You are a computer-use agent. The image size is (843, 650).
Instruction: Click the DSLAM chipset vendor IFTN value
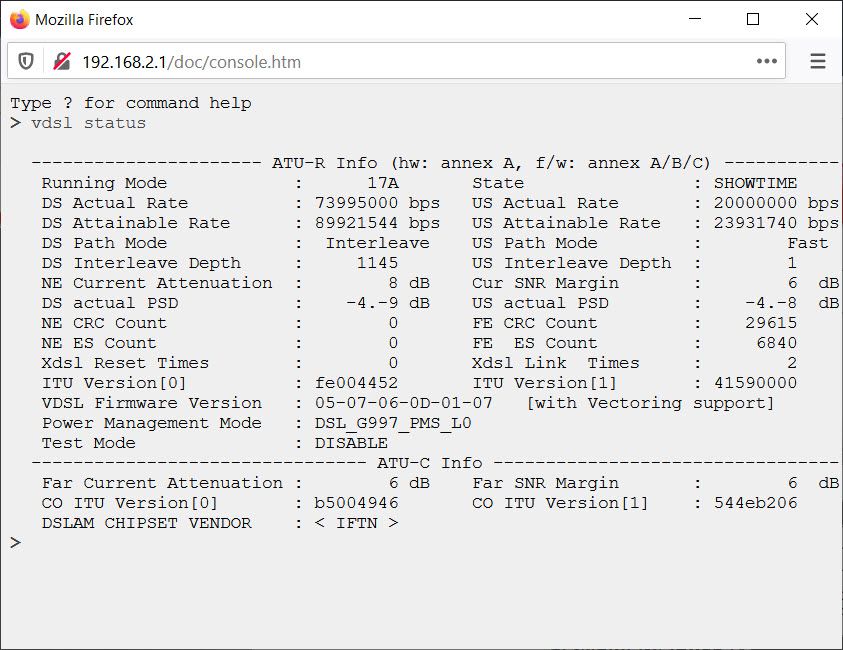tap(356, 523)
